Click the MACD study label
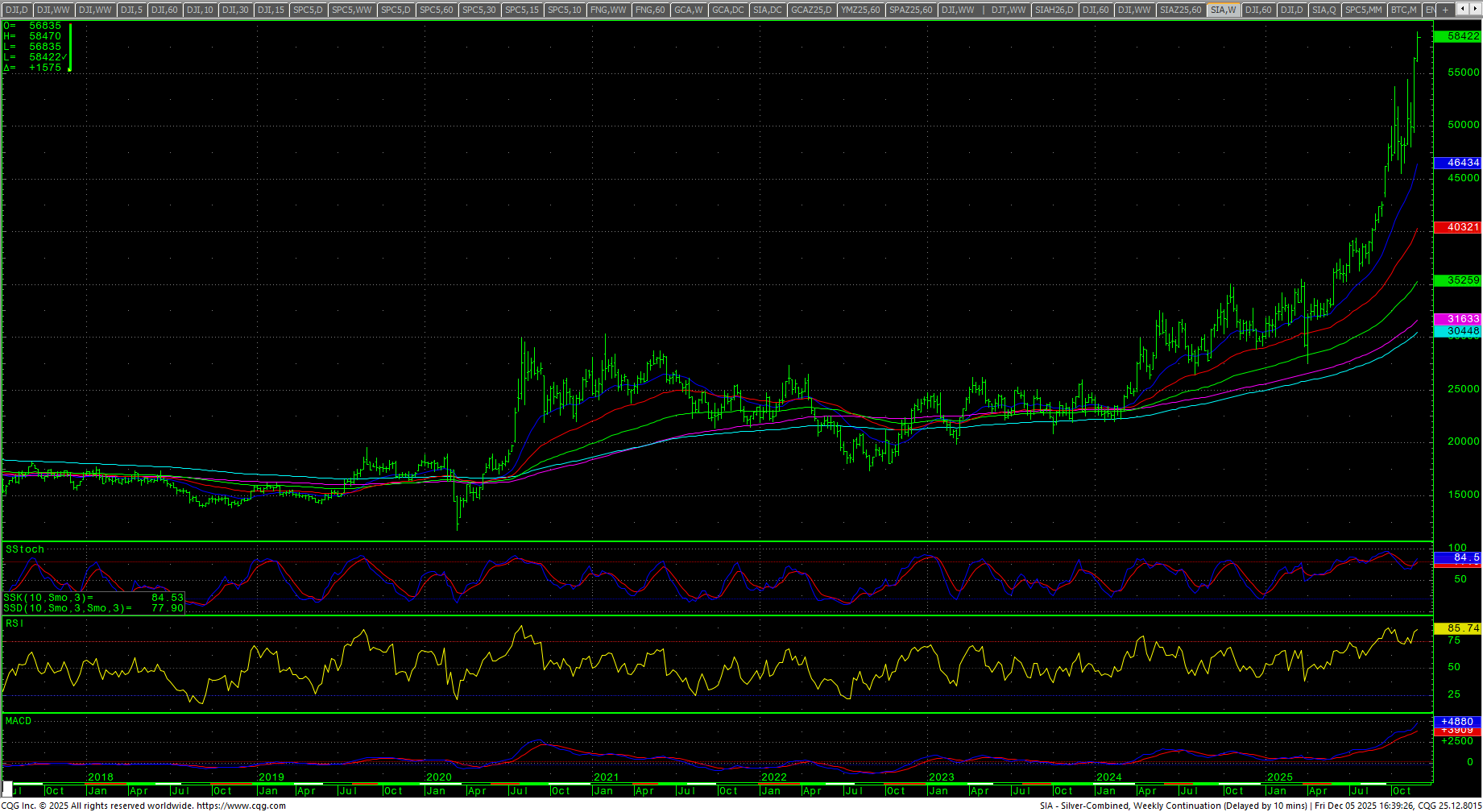This screenshot has width=1483, height=812. coord(19,721)
